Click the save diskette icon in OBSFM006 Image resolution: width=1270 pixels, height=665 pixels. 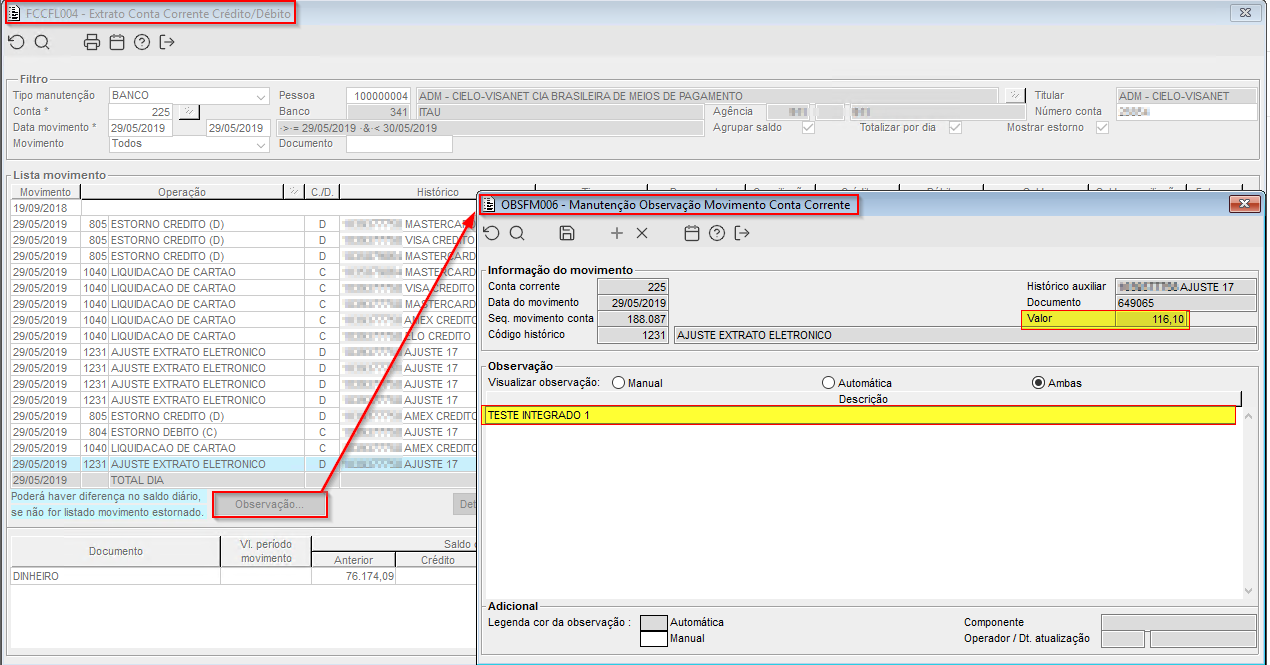pyautogui.click(x=567, y=233)
